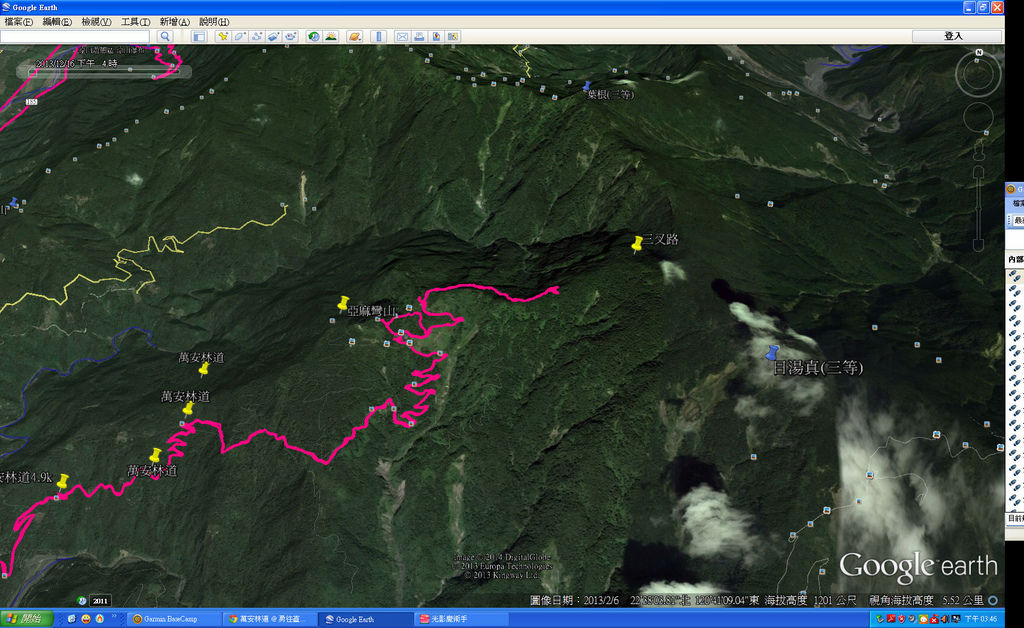
Task: Click the 三叉路 yellow pushpin placemark
Action: 637,245
